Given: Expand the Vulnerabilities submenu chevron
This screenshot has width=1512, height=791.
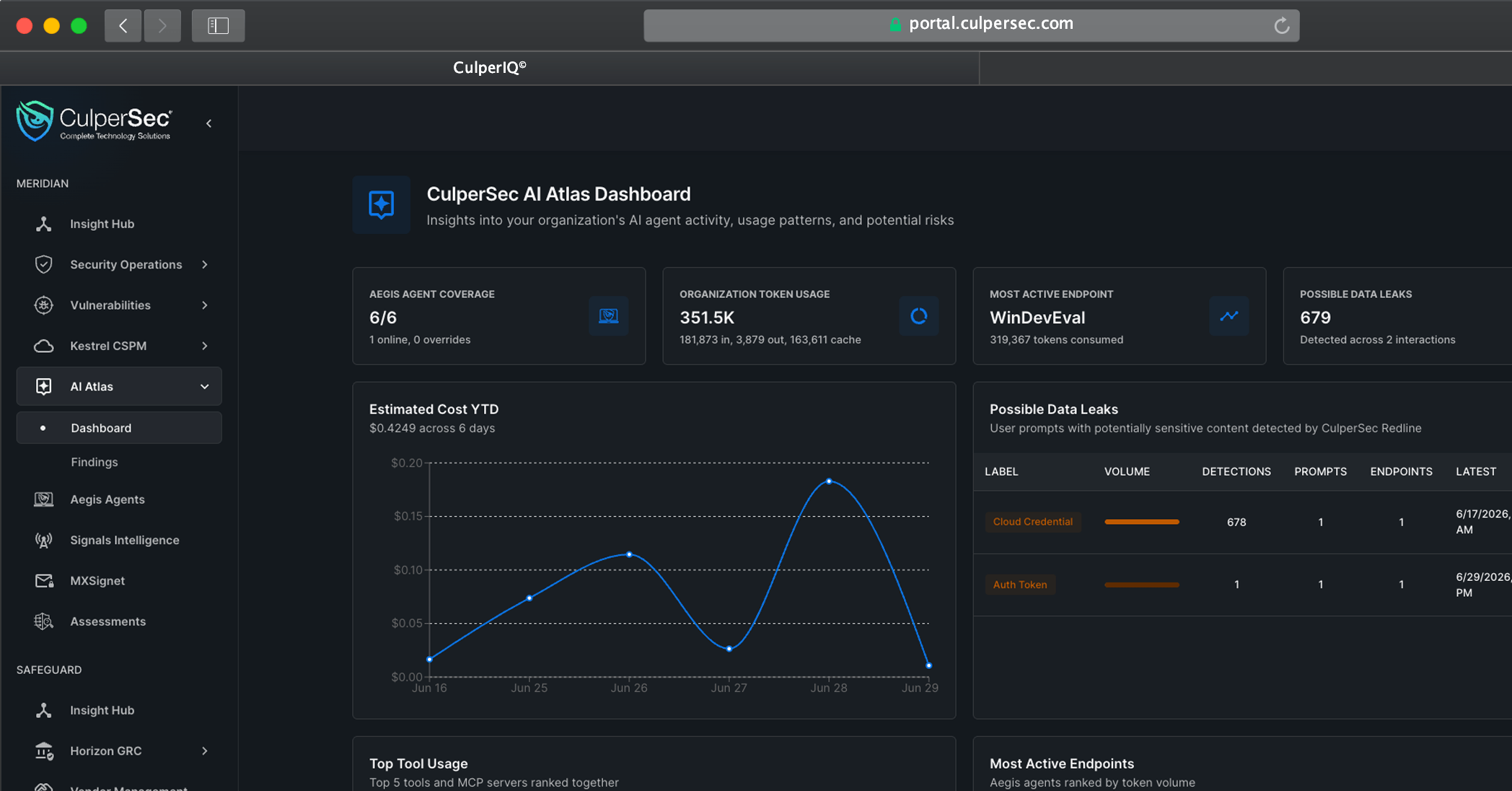Looking at the screenshot, I should pyautogui.click(x=205, y=305).
